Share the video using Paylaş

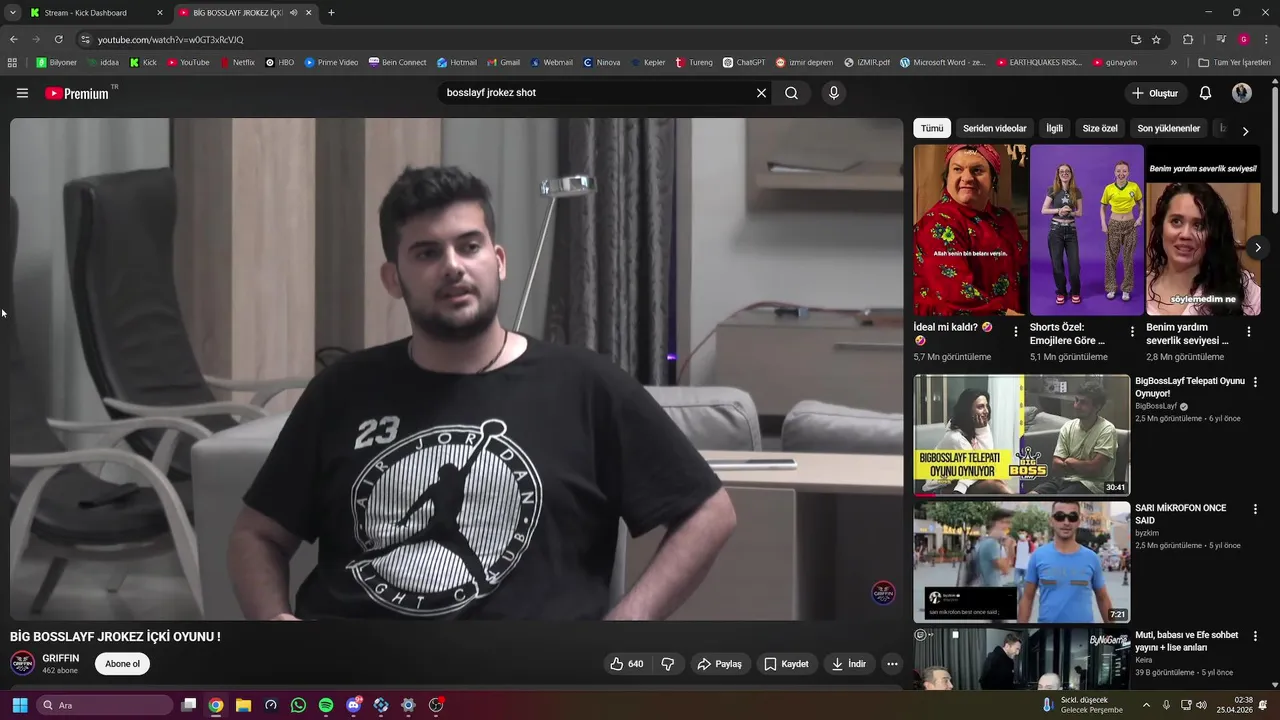(x=720, y=664)
